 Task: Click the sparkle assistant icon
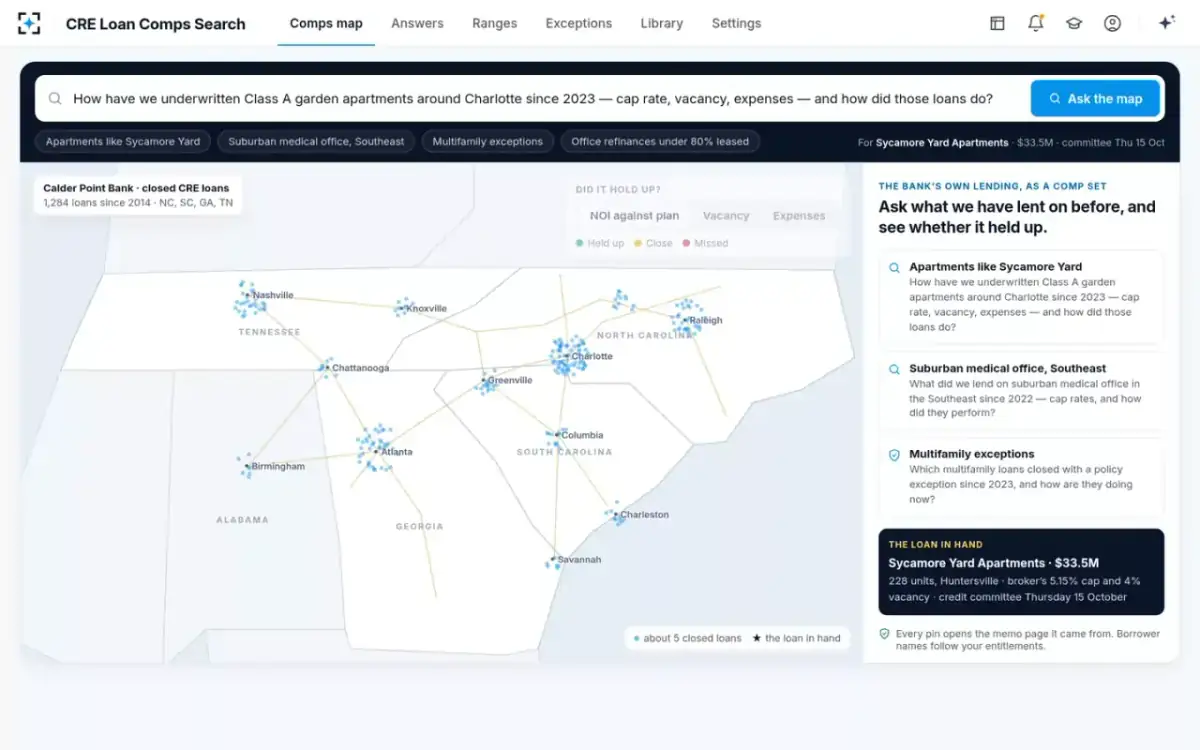click(x=1166, y=23)
